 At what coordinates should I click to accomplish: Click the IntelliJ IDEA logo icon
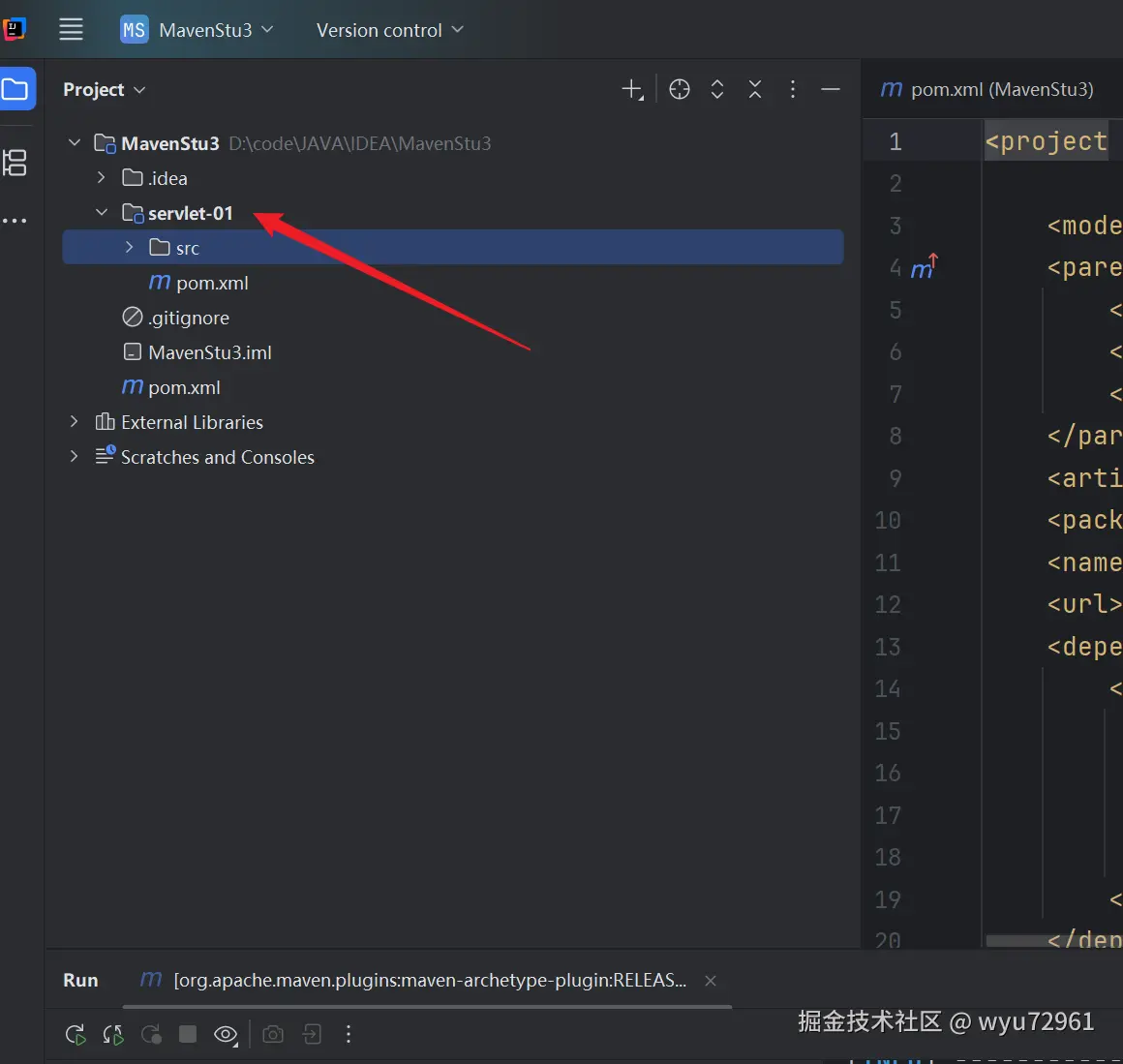15,29
